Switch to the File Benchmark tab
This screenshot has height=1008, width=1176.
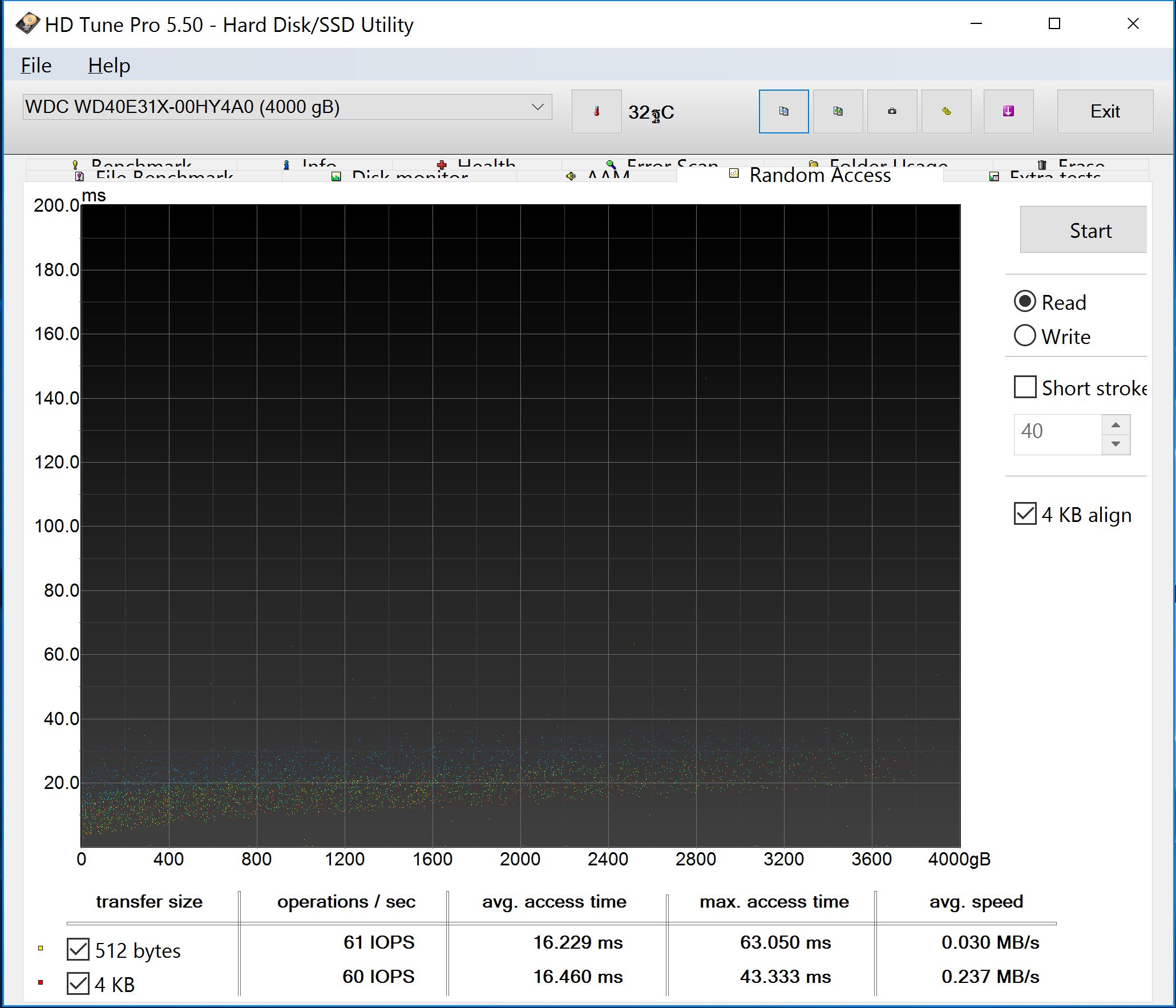(154, 176)
